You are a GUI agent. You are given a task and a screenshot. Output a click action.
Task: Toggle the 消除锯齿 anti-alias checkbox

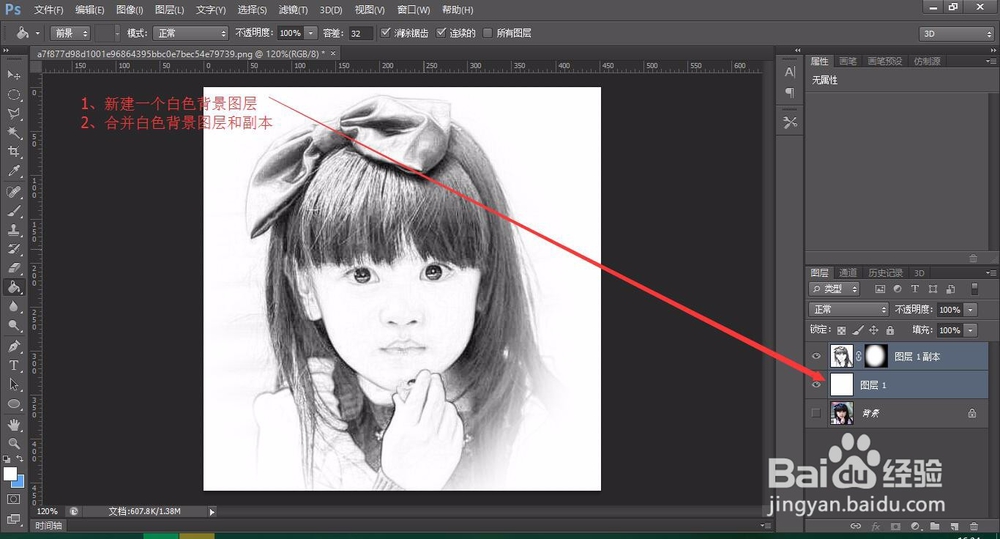click(385, 33)
